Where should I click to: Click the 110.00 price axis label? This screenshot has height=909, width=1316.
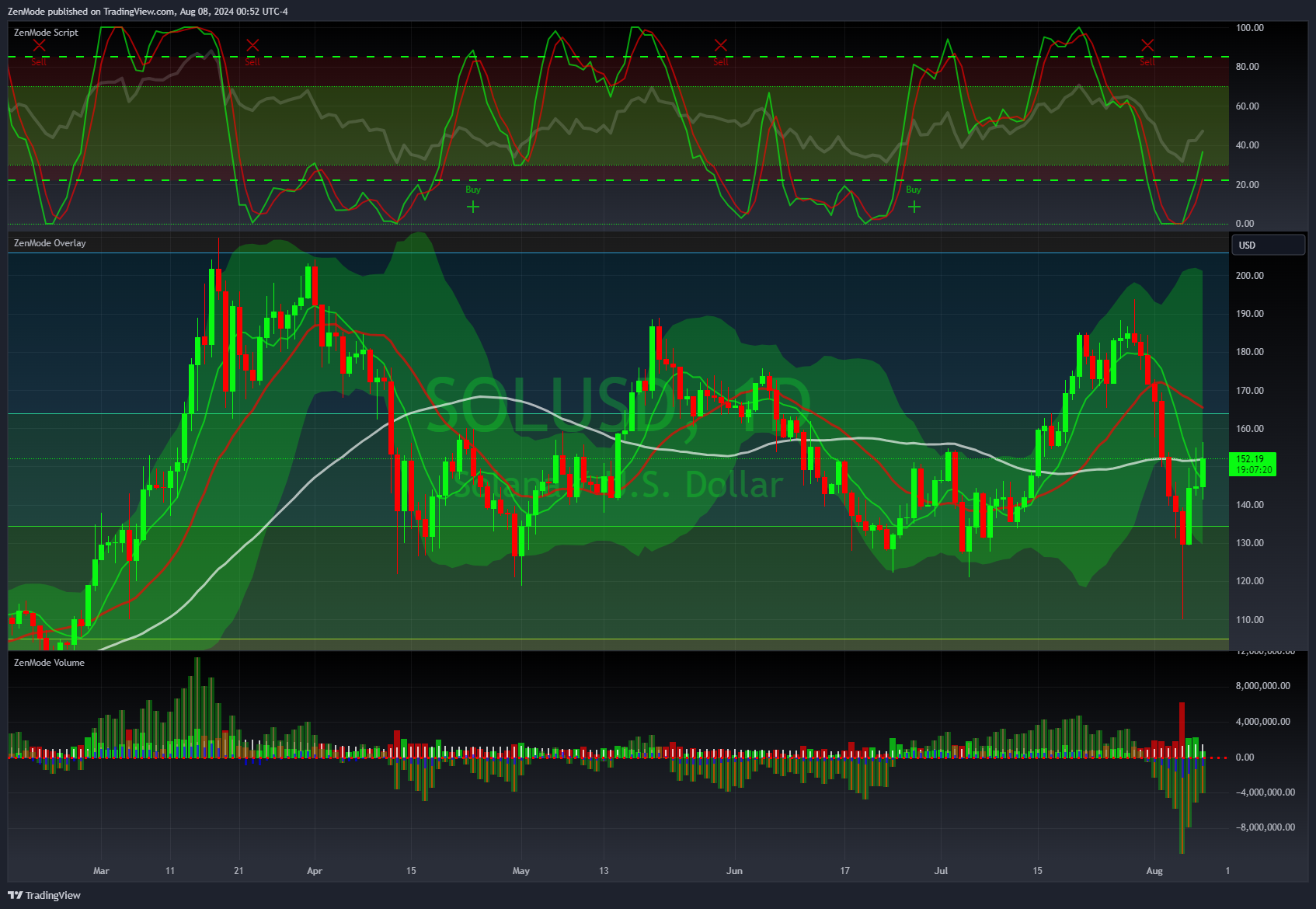1250,620
